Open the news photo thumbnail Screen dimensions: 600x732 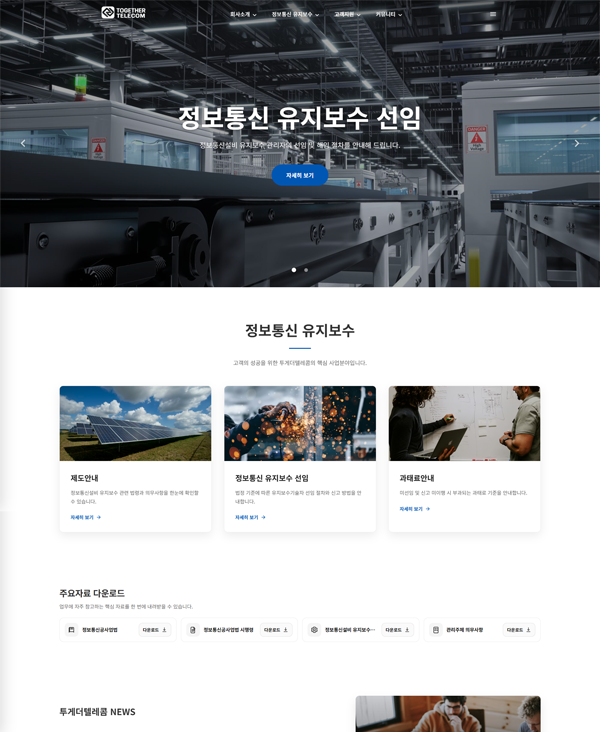(448, 714)
